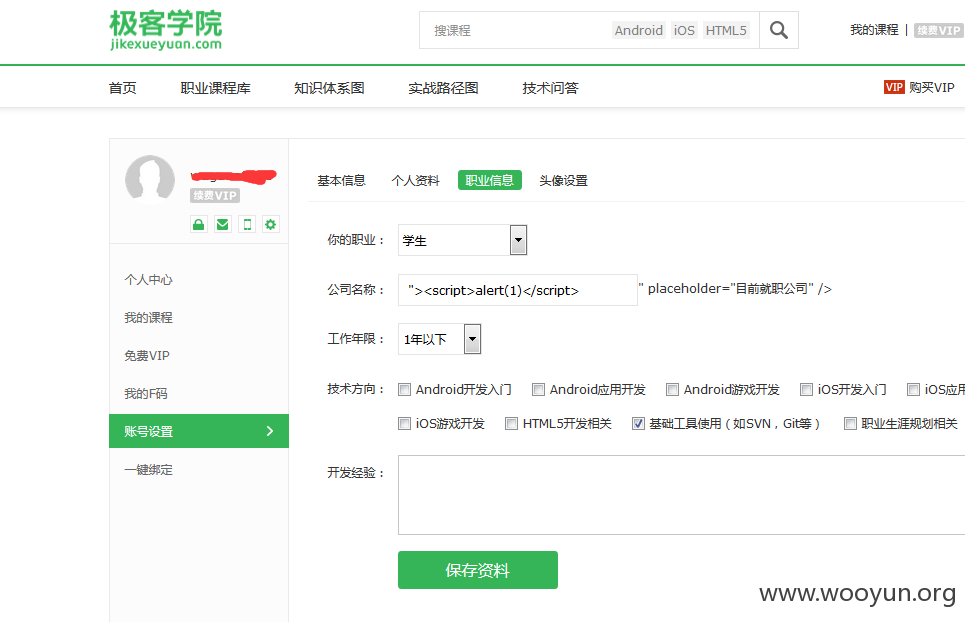The width and height of the screenshot is (965, 622).
Task: Uncheck 基础工具使用 checkbox
Action: [638, 423]
